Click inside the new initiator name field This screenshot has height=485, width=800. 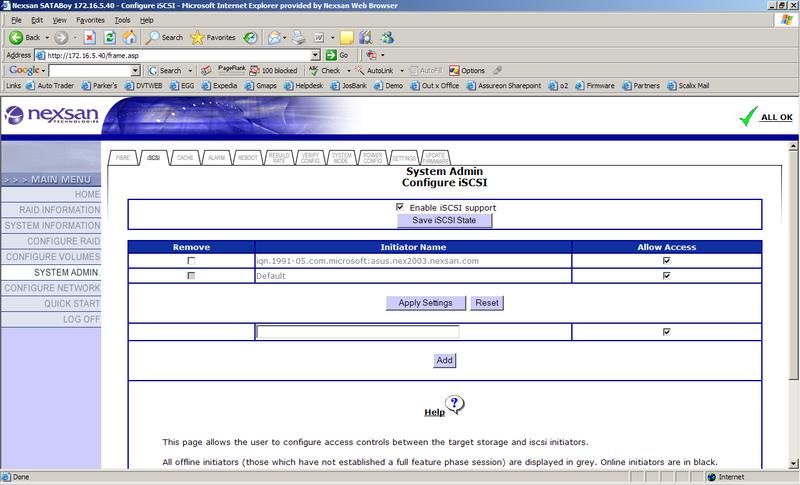[x=358, y=331]
